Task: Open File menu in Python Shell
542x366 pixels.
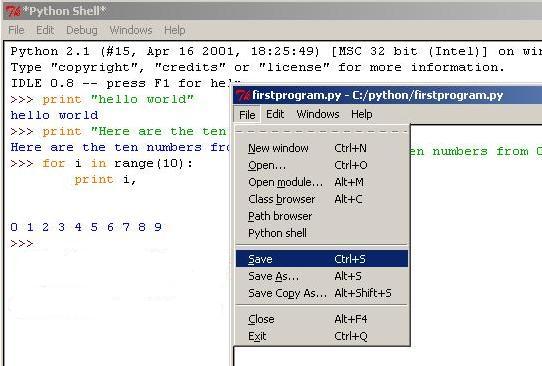Action: click(x=16, y=30)
